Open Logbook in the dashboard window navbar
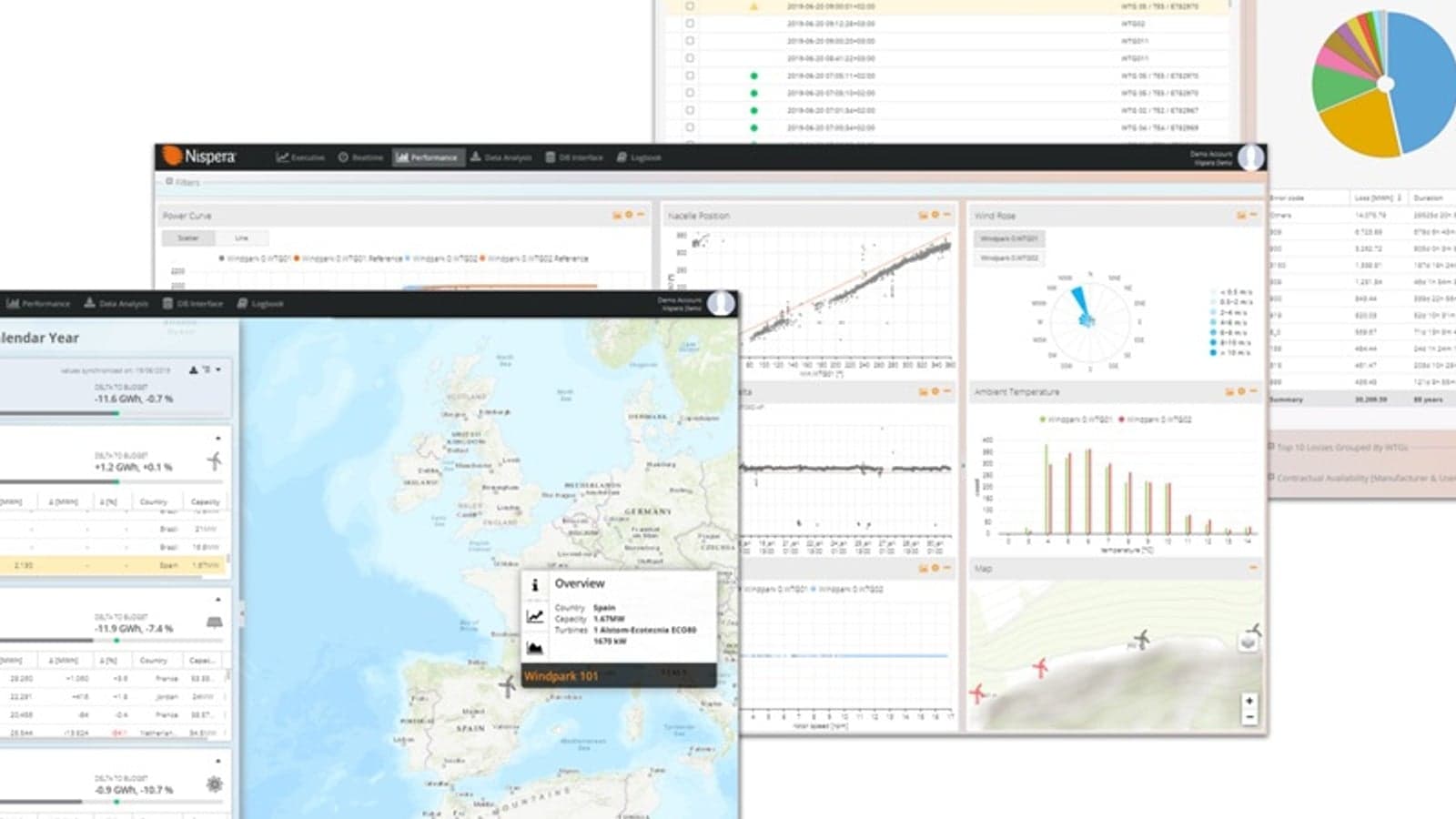 [639, 157]
